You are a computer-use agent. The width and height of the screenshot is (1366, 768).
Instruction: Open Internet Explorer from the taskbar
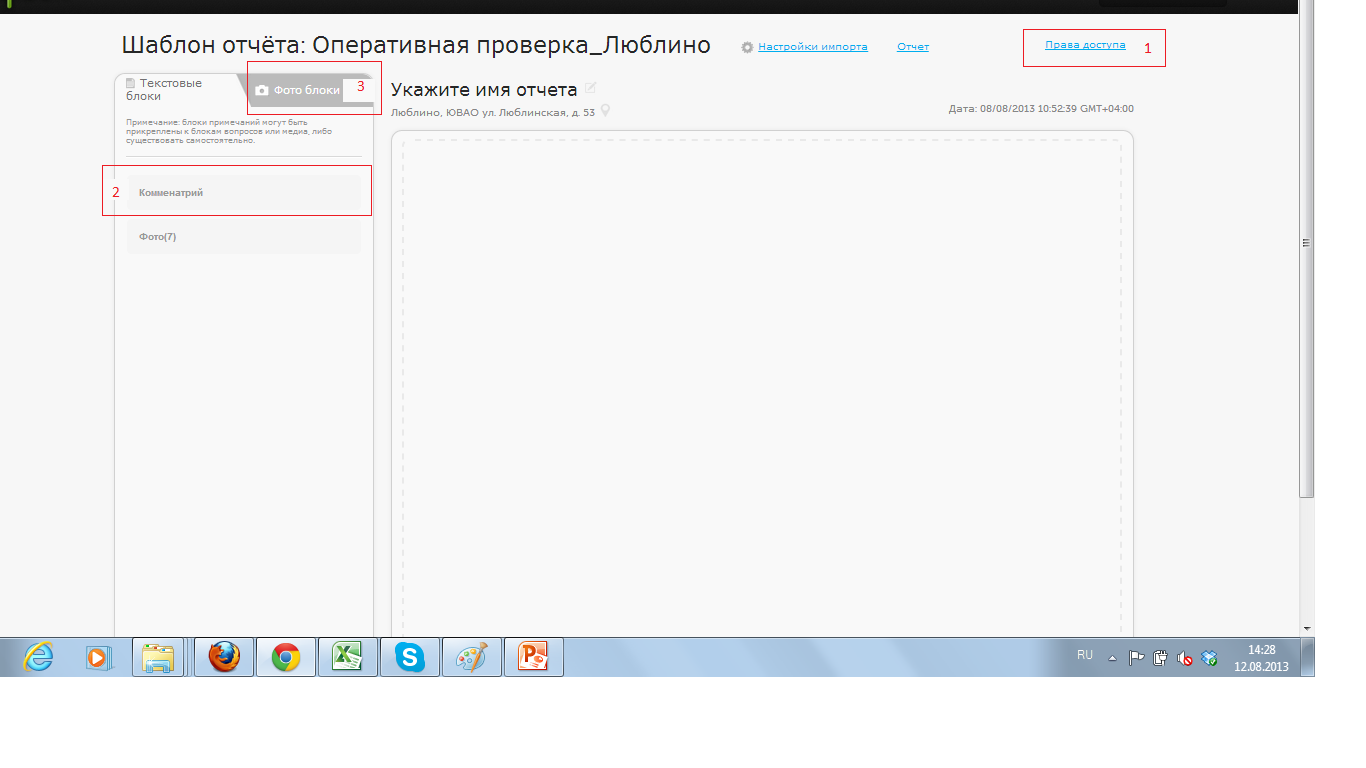[x=38, y=657]
